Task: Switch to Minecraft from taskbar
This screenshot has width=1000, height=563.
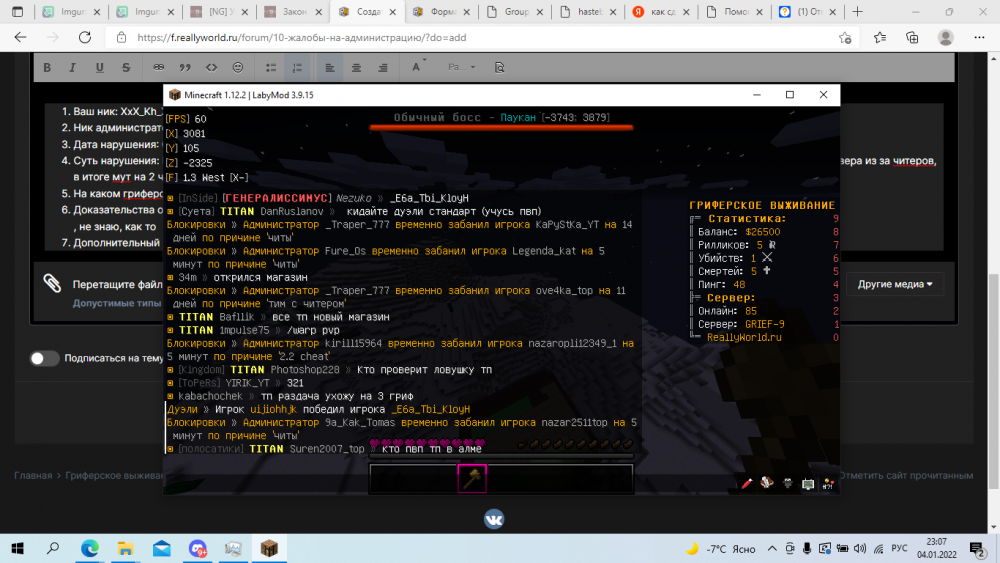Action: coord(269,548)
